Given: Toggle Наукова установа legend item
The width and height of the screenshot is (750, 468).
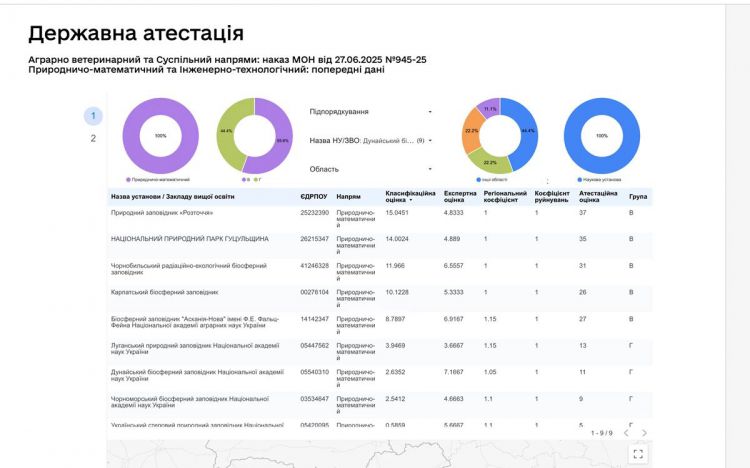Looking at the screenshot, I should click(x=603, y=179).
